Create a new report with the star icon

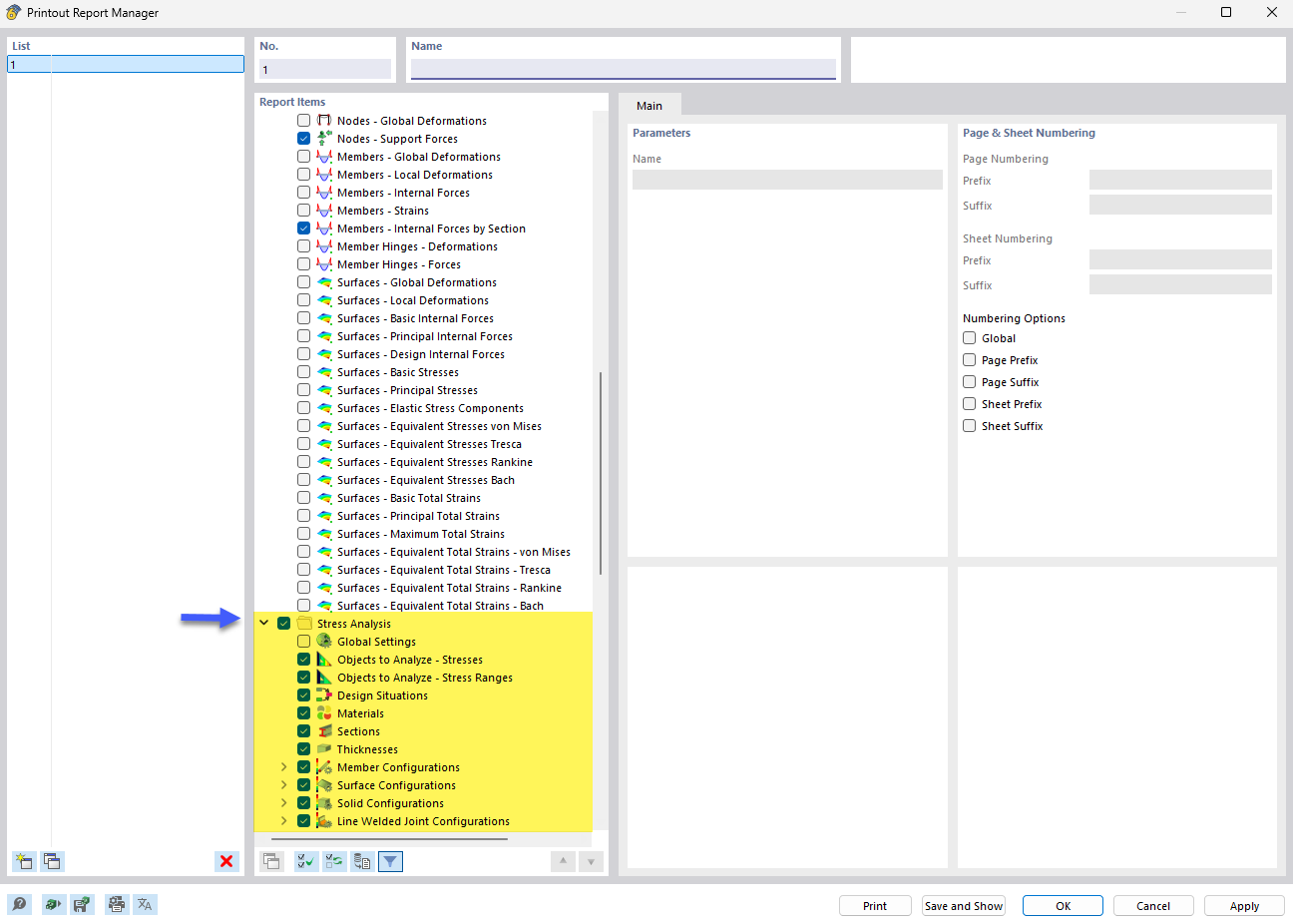(x=23, y=861)
